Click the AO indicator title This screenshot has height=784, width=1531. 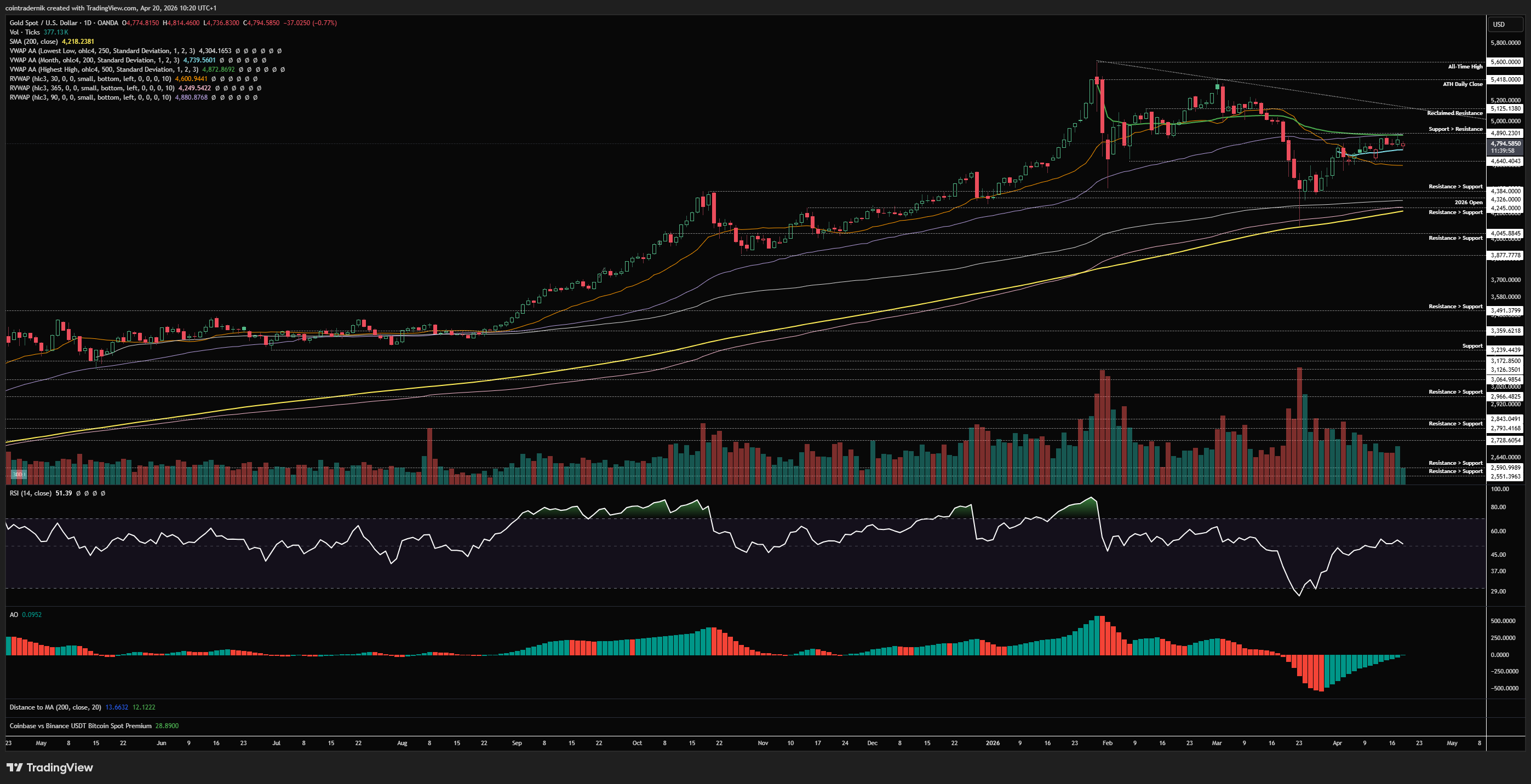(14, 615)
